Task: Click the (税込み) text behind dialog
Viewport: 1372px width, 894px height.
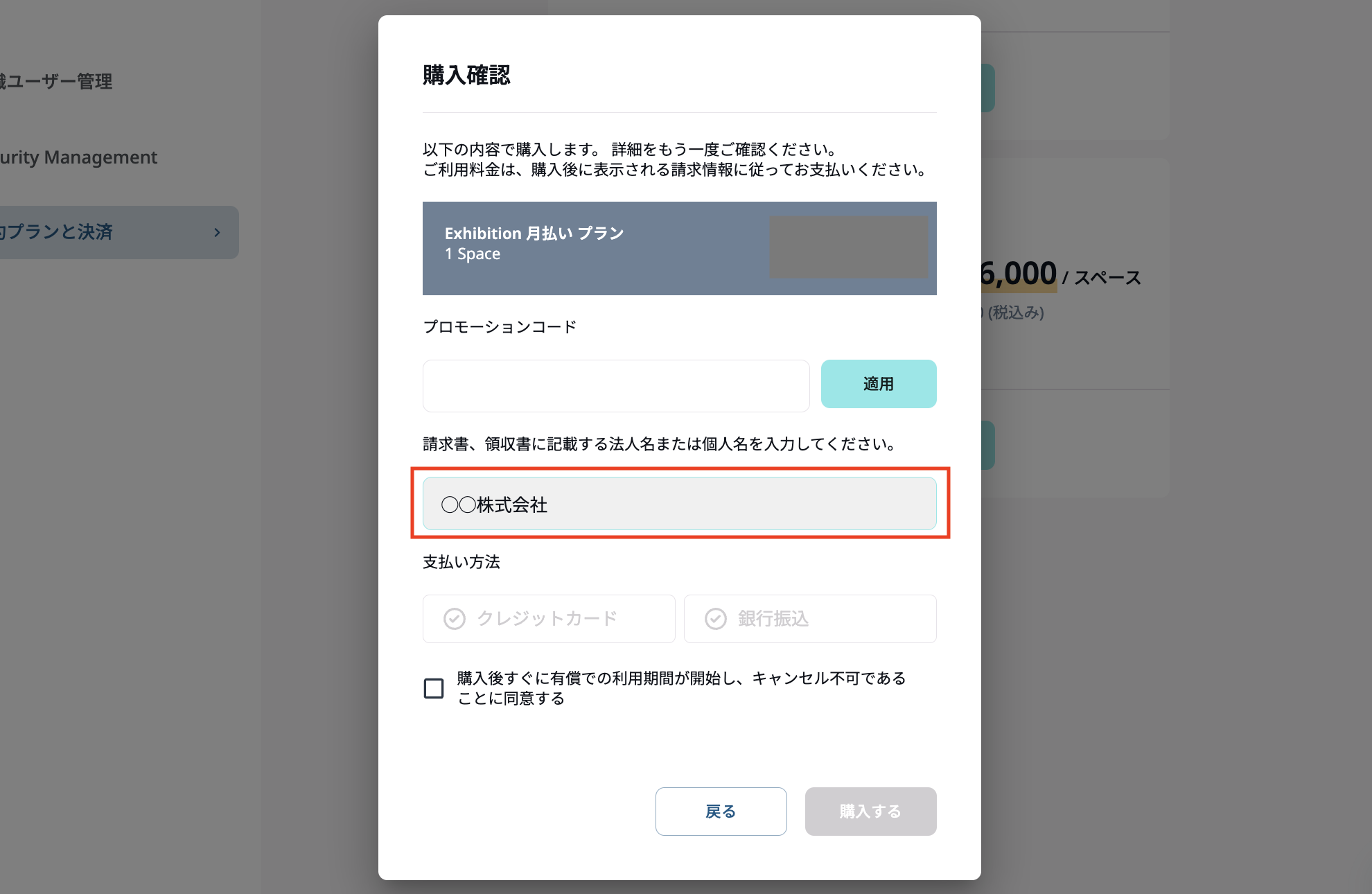Action: [x=1016, y=313]
